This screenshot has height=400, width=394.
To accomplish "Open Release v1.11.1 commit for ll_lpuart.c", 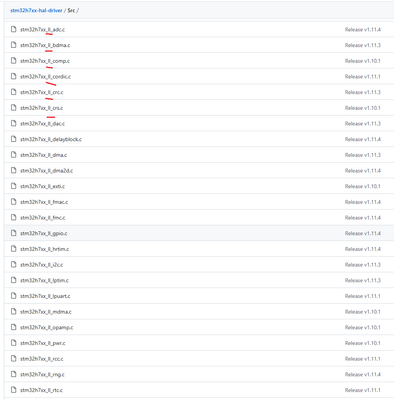I will pyautogui.click(x=363, y=296).
